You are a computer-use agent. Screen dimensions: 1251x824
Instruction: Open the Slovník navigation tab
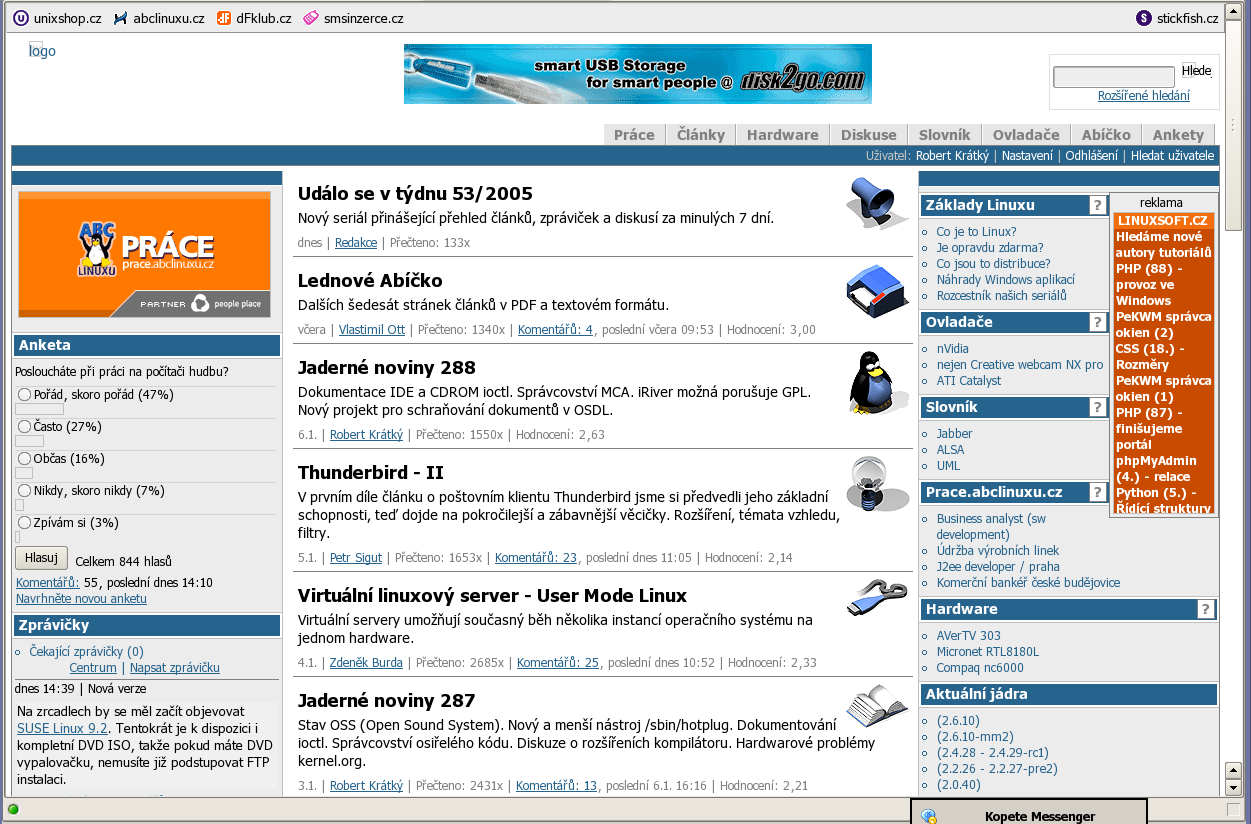(x=945, y=135)
